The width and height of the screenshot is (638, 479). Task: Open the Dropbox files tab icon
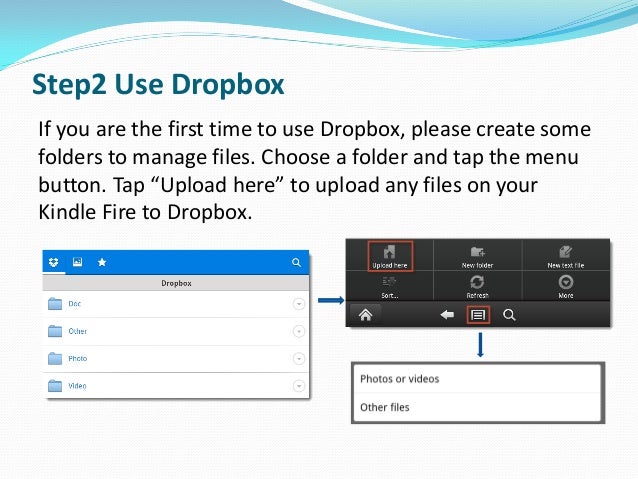coord(54,262)
